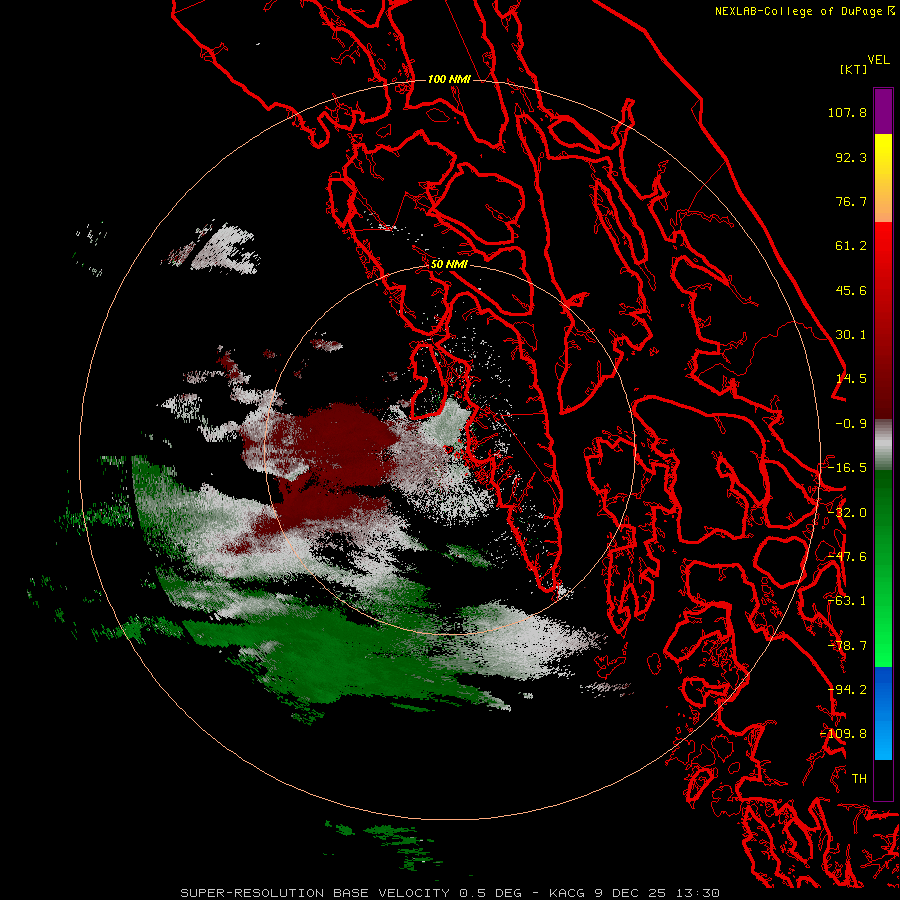Click the -63.1 value on velocity scale
The height and width of the screenshot is (900, 900).
pyautogui.click(x=847, y=601)
